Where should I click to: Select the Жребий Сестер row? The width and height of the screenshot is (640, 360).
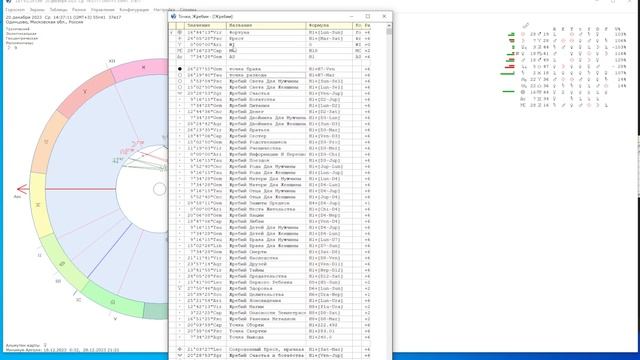pyautogui.click(x=269, y=136)
